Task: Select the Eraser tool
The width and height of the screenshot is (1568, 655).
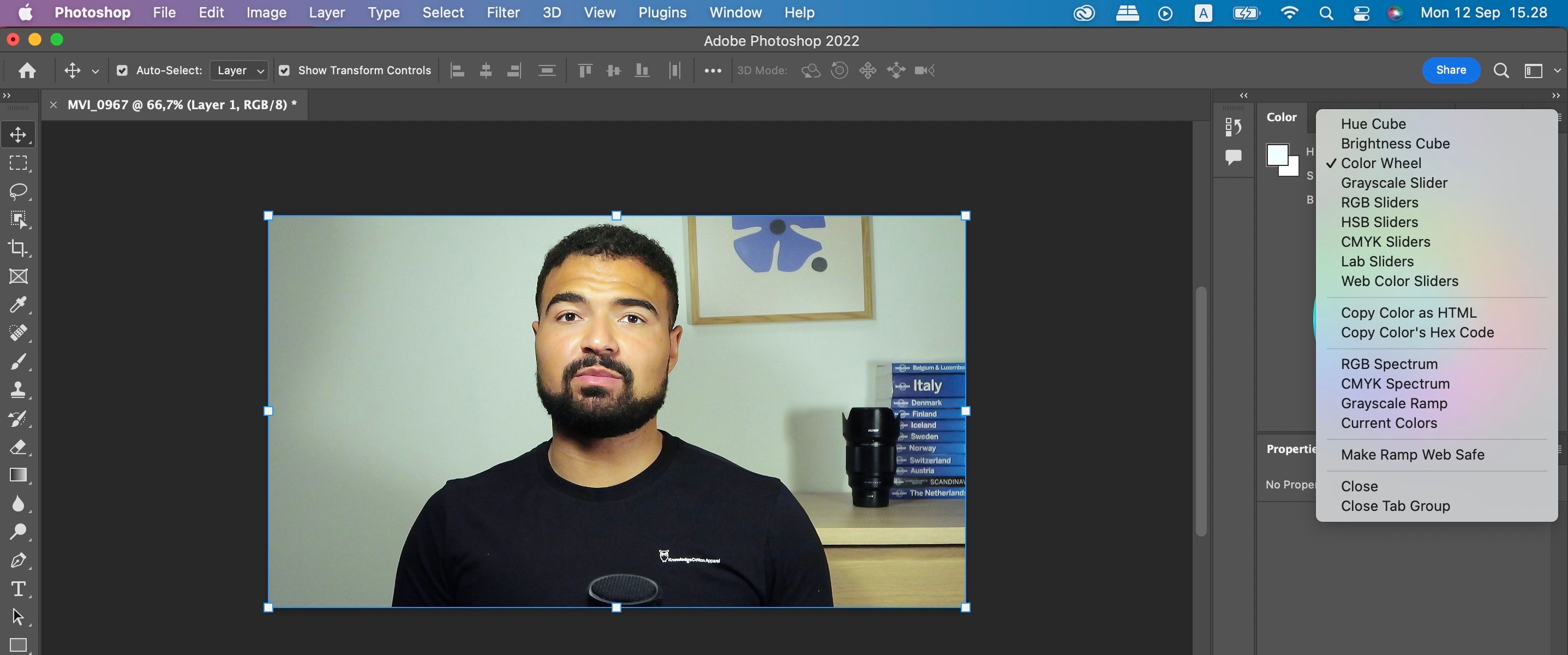Action: click(18, 447)
